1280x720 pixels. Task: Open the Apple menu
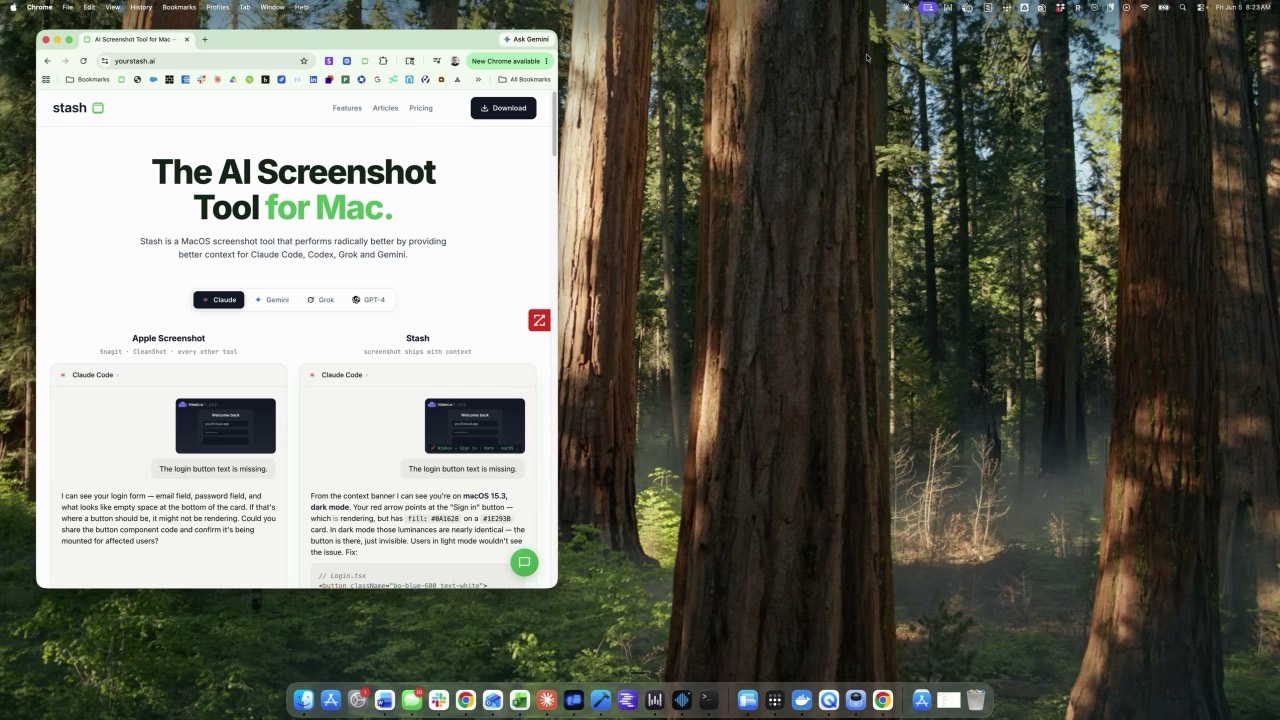point(13,7)
